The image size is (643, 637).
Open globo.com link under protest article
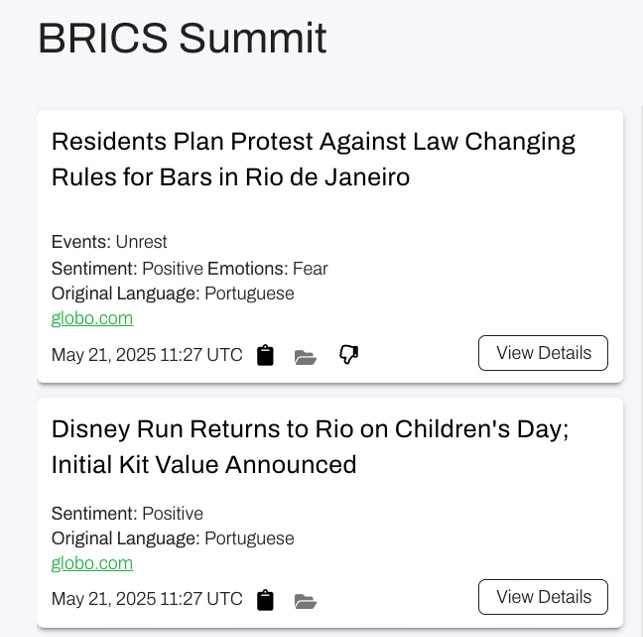[92, 319]
